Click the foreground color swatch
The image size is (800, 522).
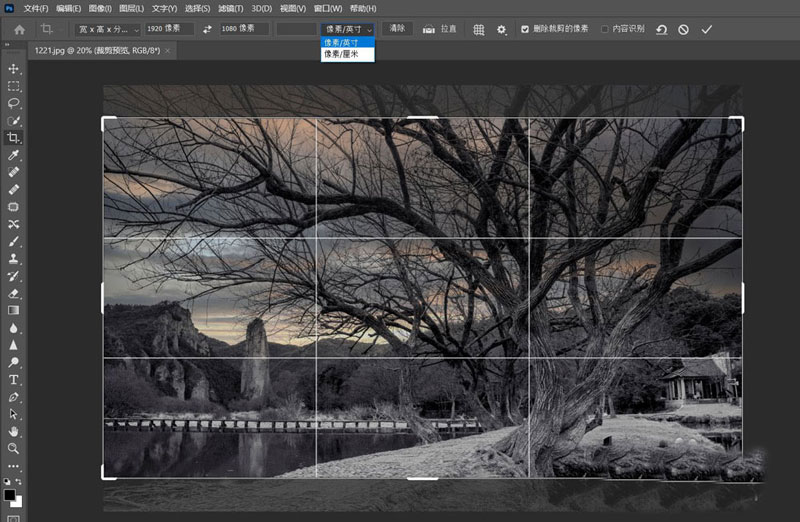10,494
